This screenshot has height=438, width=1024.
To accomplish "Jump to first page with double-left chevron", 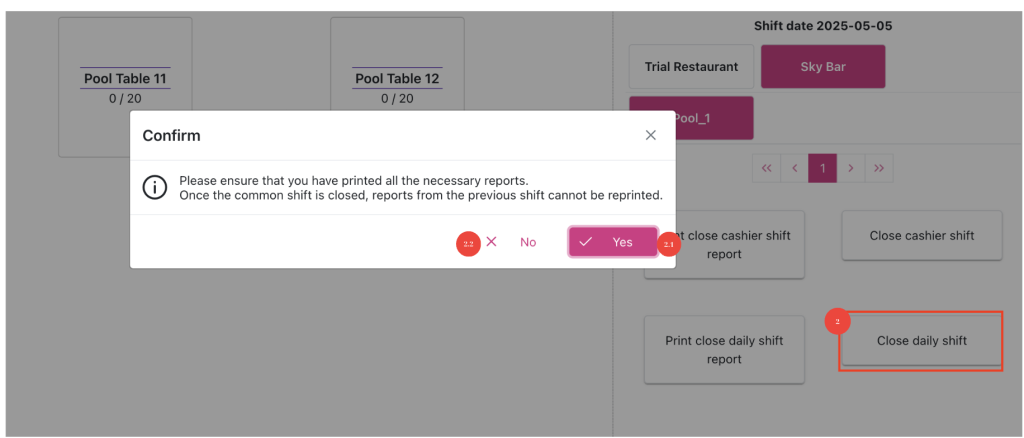I will [767, 168].
